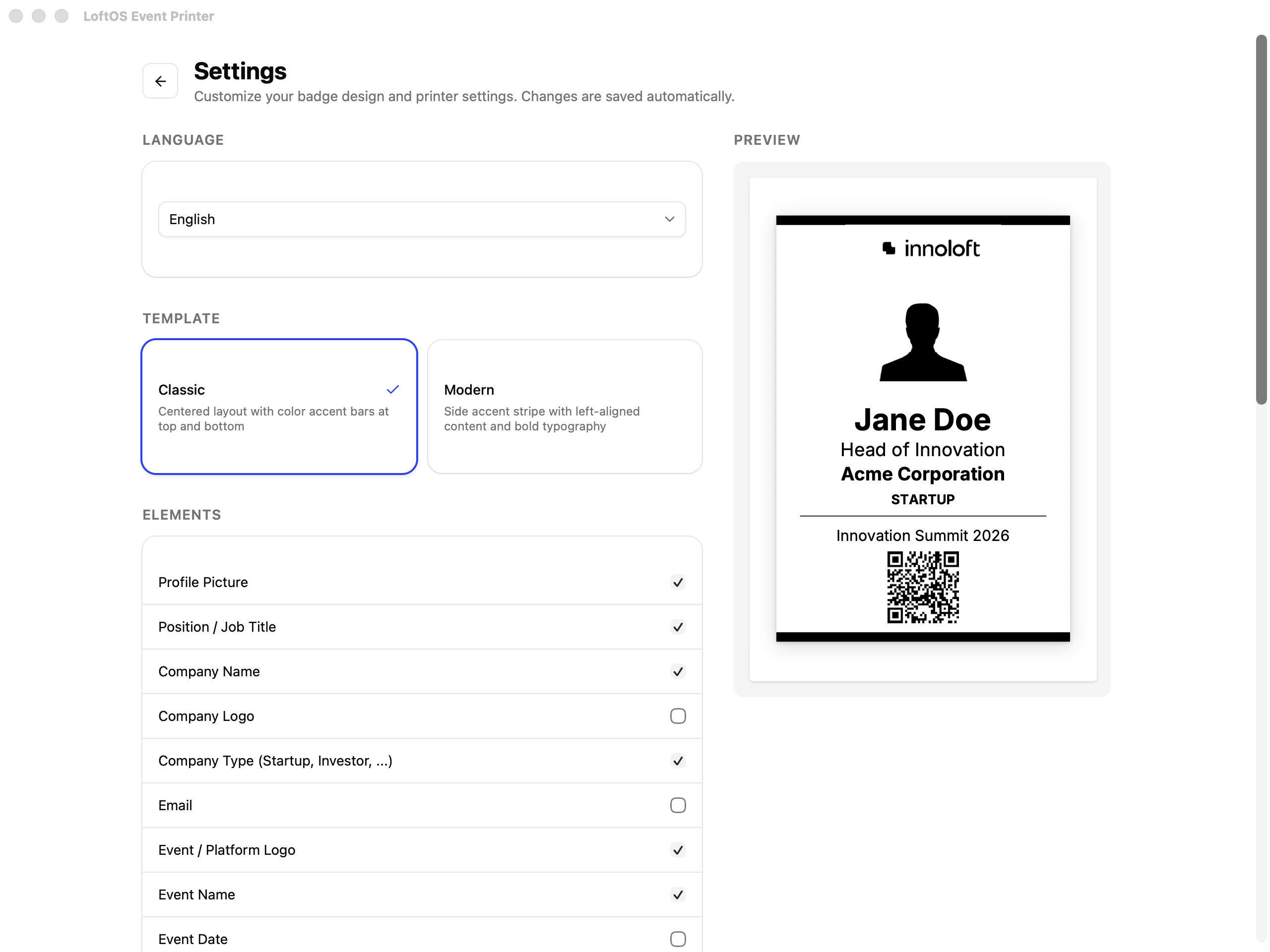
Task: Click the 'TEMPLATE' section heading
Action: pos(181,318)
